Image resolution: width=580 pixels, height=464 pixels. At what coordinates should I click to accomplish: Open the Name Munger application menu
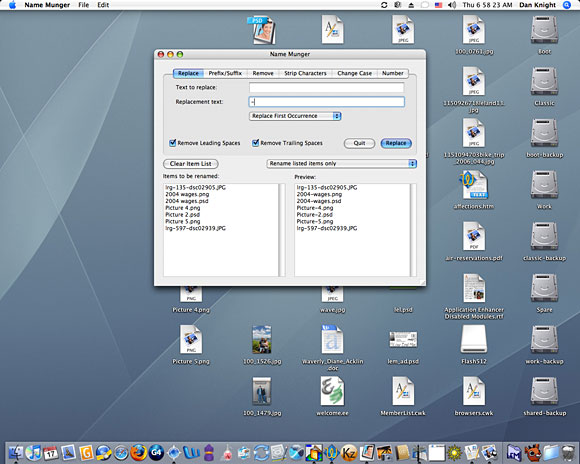point(47,5)
